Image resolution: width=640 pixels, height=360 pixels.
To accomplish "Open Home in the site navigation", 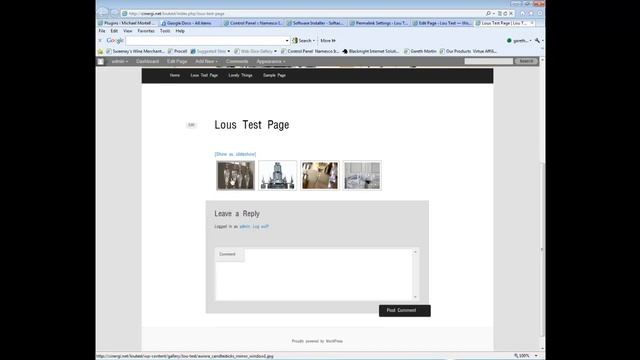I will pyautogui.click(x=175, y=76).
